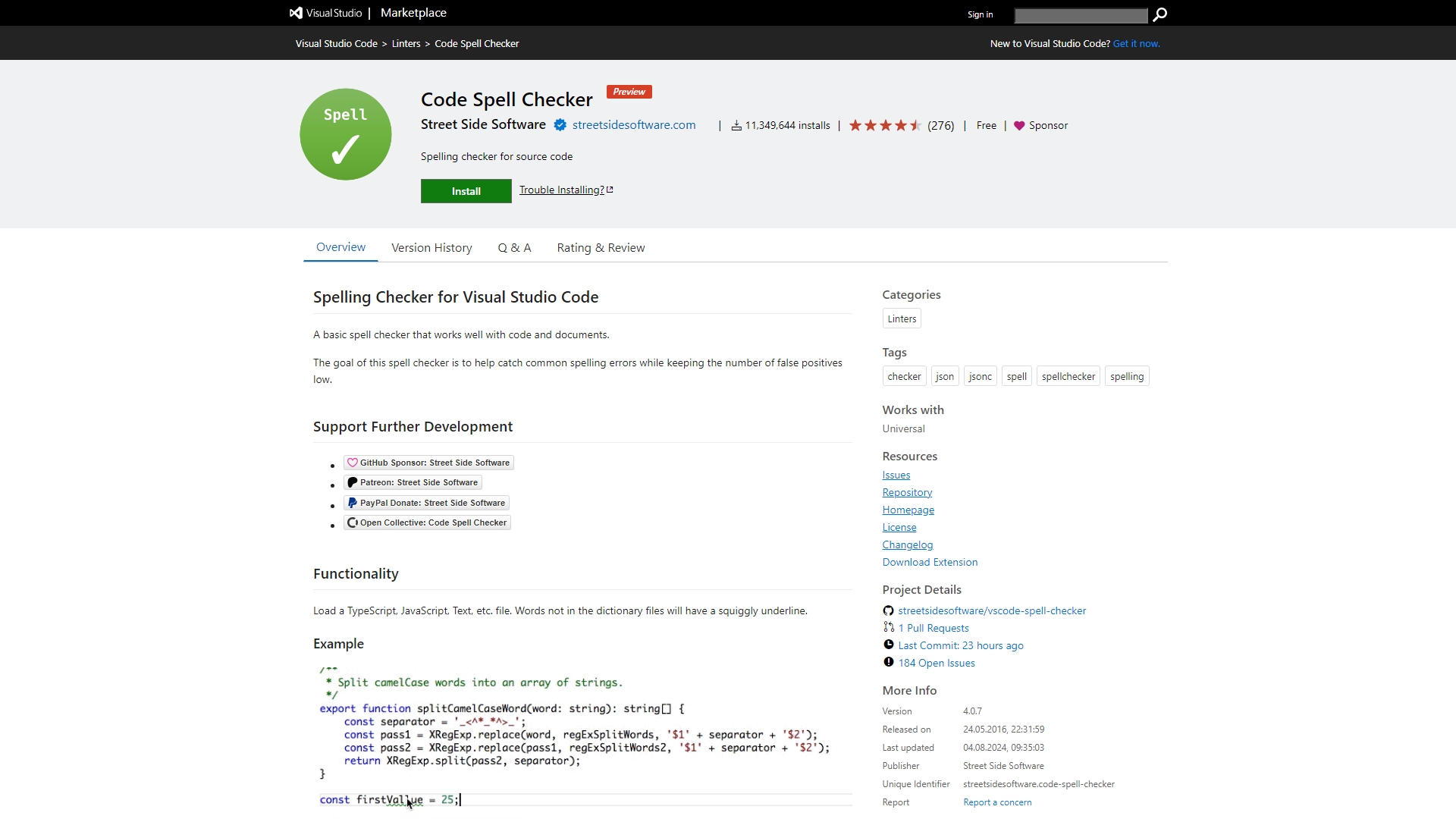Image resolution: width=1456 pixels, height=819 pixels.
Task: Switch to the Q & A tab
Action: click(514, 248)
